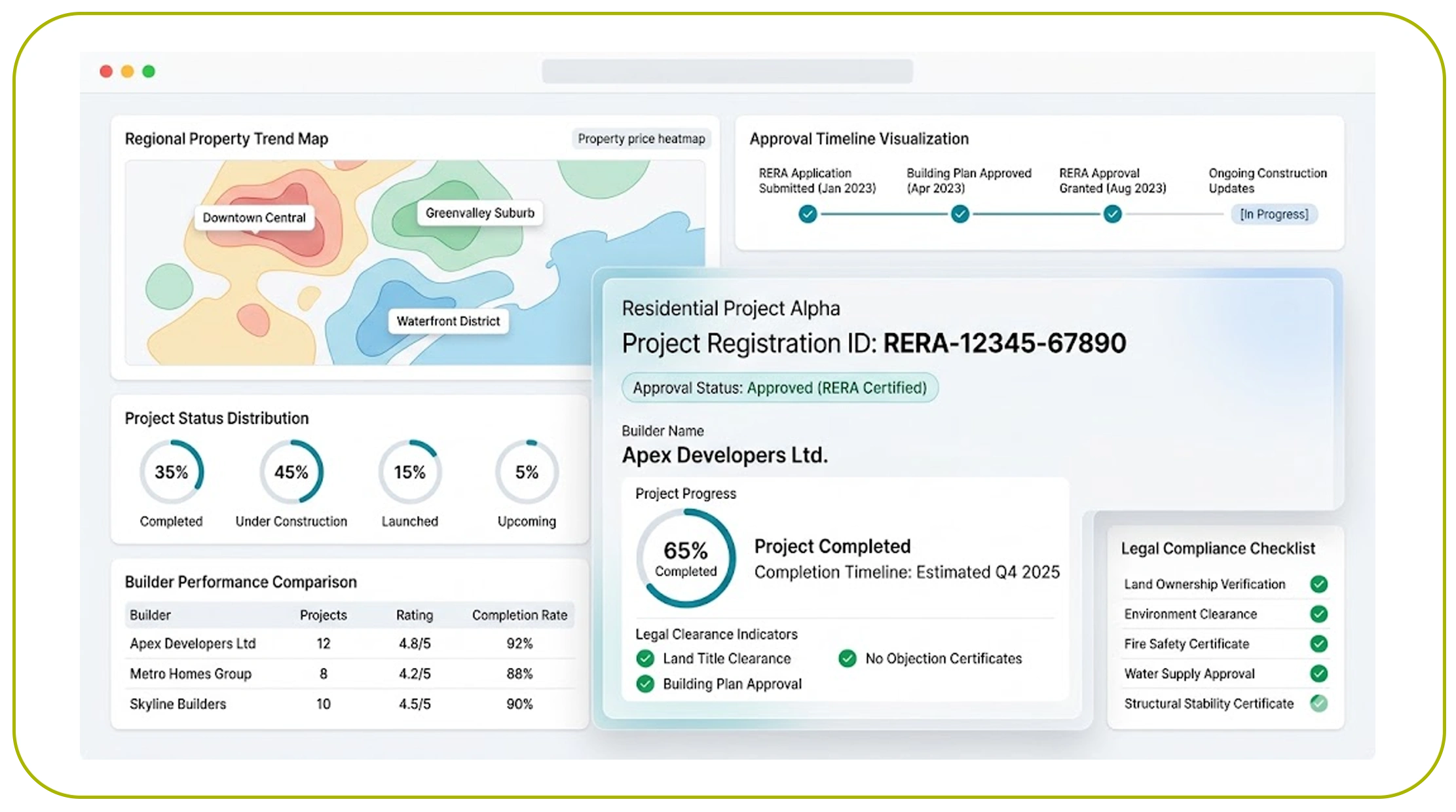Click Land Ownership Verification green check

(1318, 583)
